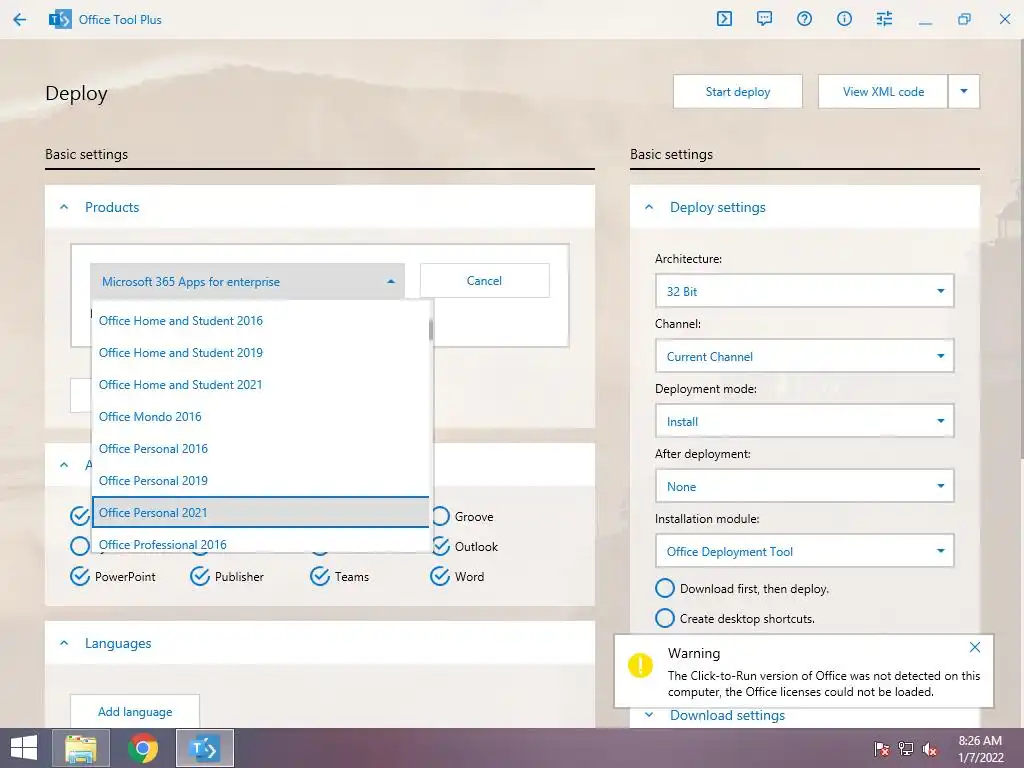Open the Installation module dropdown
This screenshot has width=1024, height=768.
pyautogui.click(x=805, y=551)
